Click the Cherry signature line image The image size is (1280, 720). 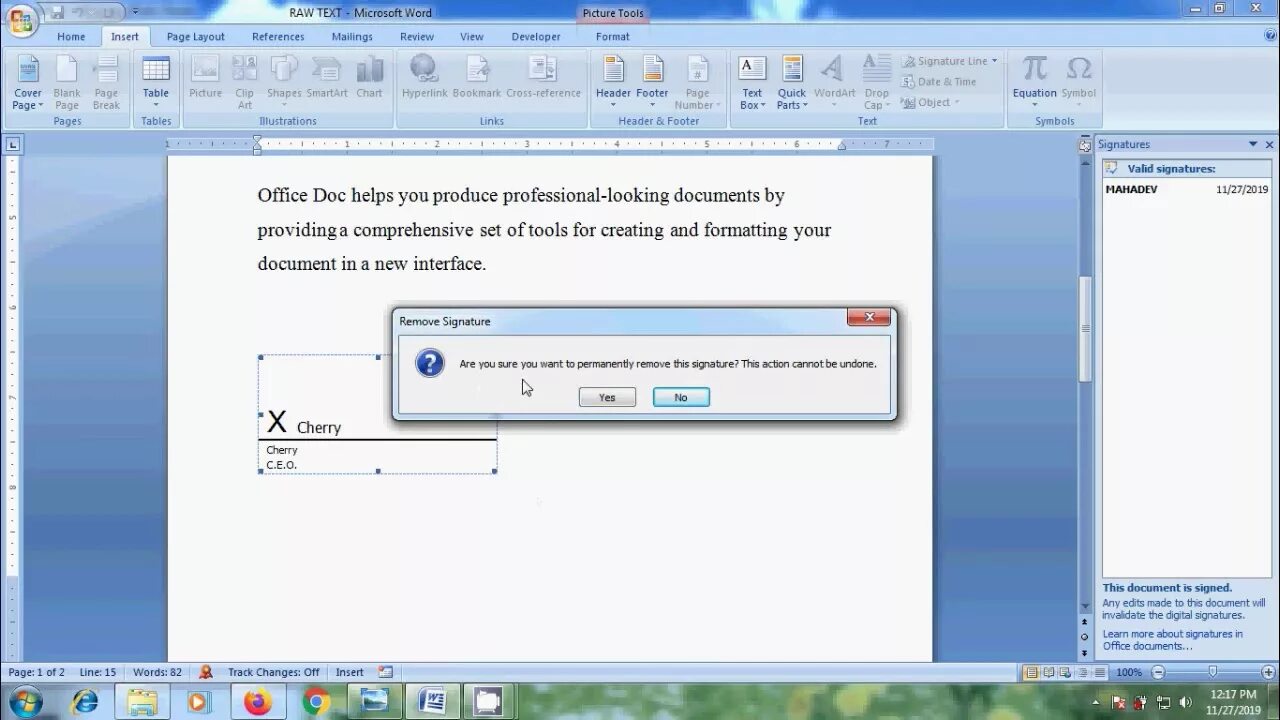(x=378, y=414)
